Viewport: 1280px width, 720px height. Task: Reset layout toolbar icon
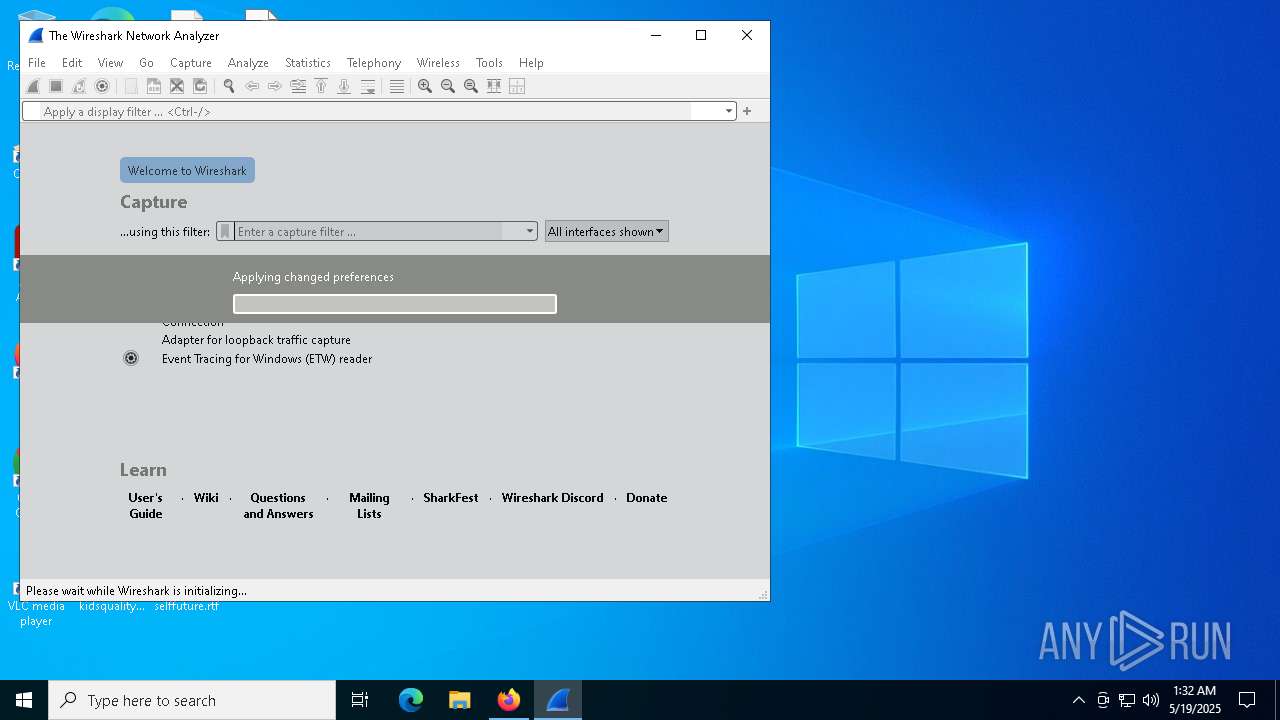pos(517,86)
